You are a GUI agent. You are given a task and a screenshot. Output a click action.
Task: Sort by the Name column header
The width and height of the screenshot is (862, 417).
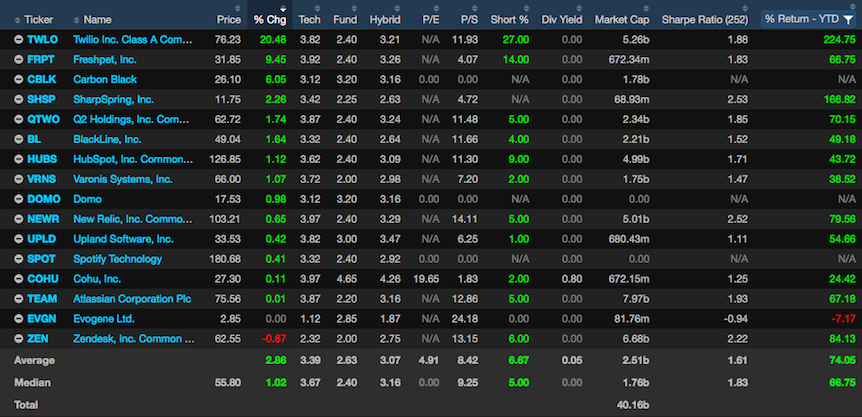(97, 20)
